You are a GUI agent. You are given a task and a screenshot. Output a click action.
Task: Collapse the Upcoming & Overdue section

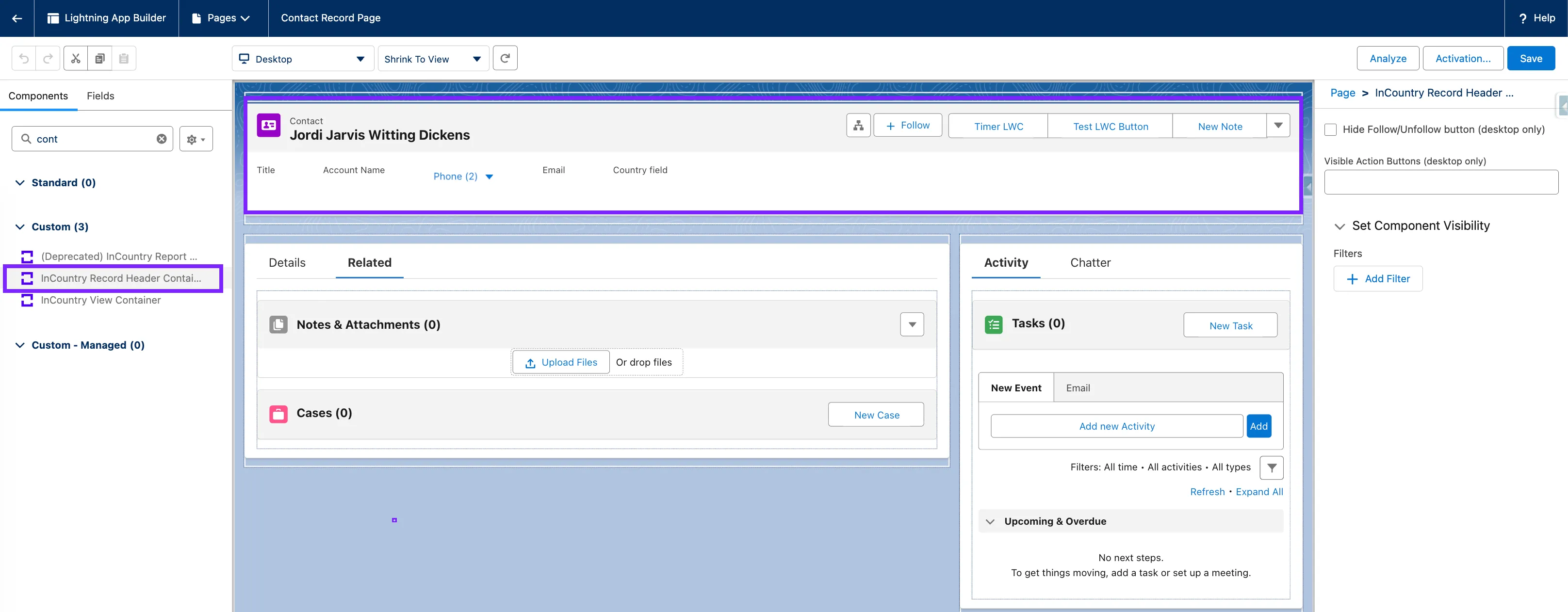[990, 521]
